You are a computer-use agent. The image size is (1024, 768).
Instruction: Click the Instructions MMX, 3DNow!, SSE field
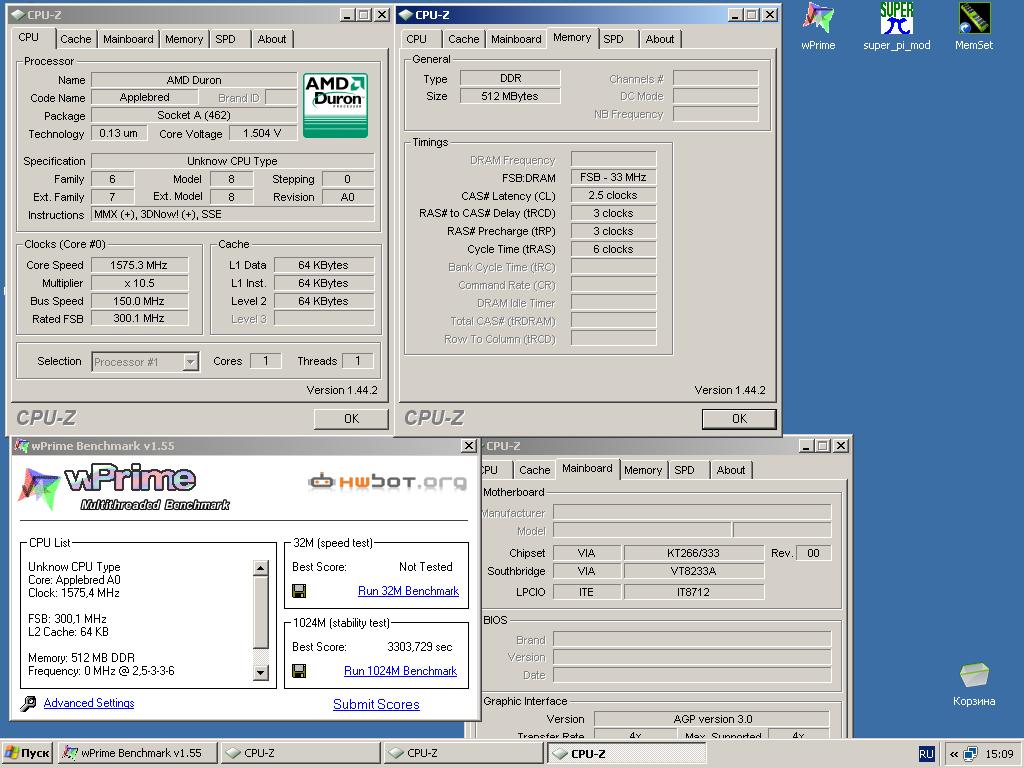point(232,214)
